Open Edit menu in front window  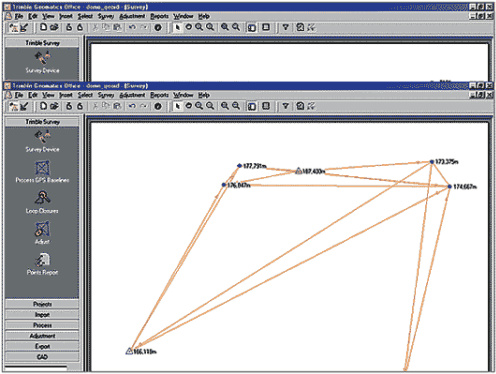(33, 95)
